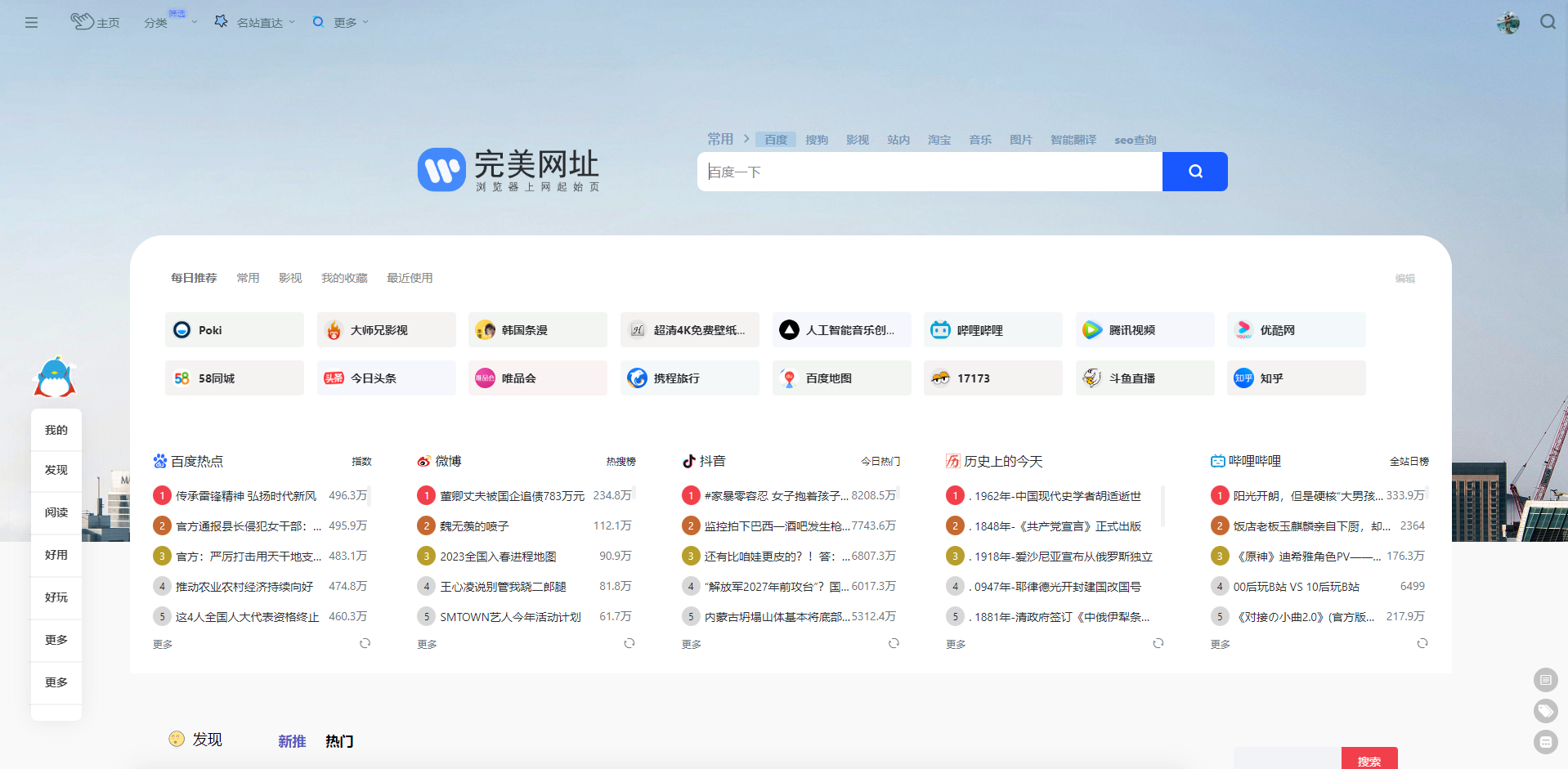Image resolution: width=1568 pixels, height=769 pixels.
Task: Refresh the 抖音 hot list
Action: (x=894, y=643)
